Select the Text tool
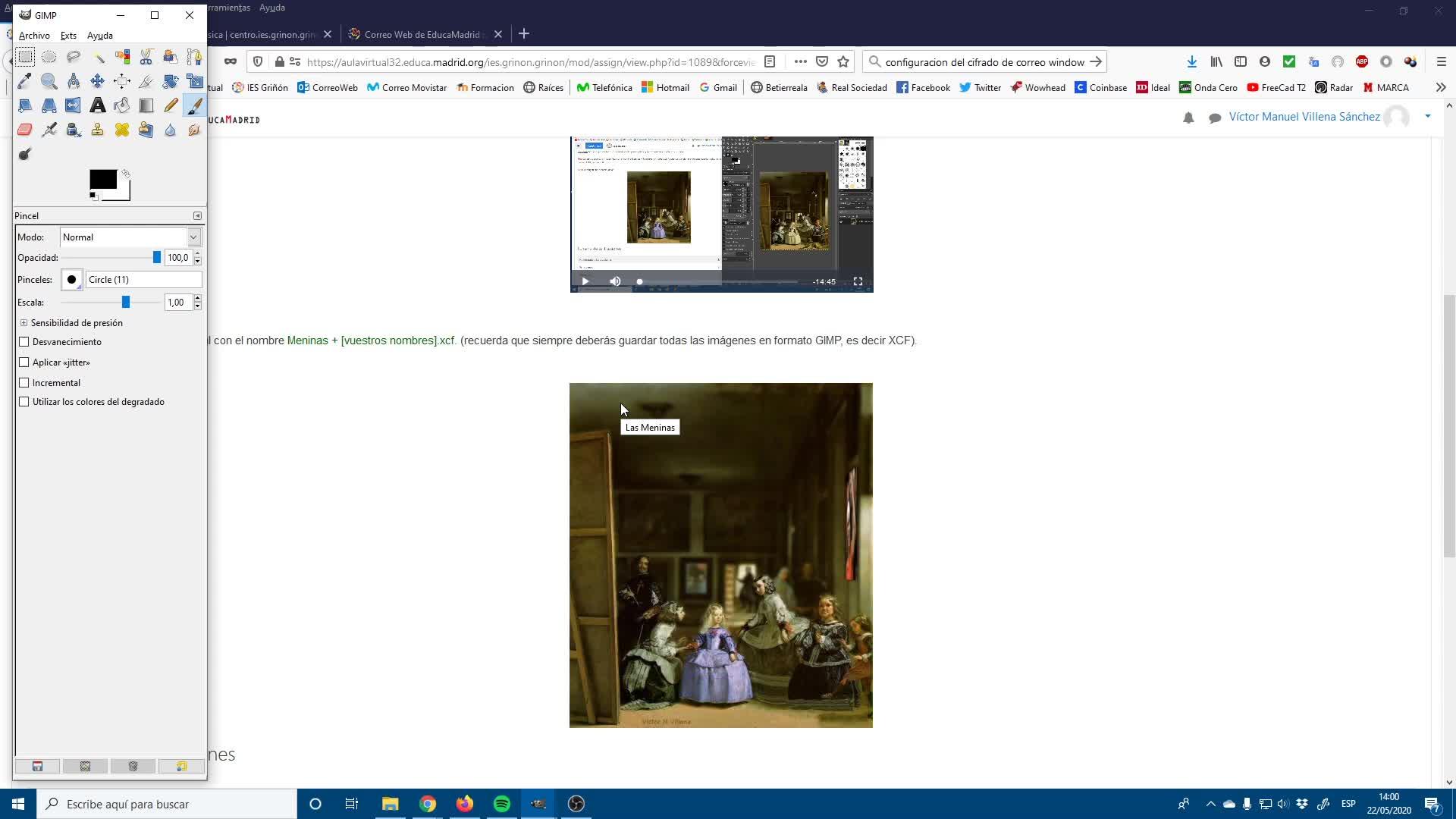The height and width of the screenshot is (819, 1456). pyautogui.click(x=97, y=105)
